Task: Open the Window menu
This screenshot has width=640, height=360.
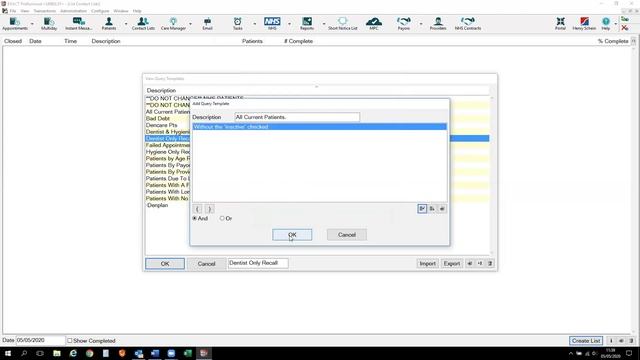Action: (121, 11)
